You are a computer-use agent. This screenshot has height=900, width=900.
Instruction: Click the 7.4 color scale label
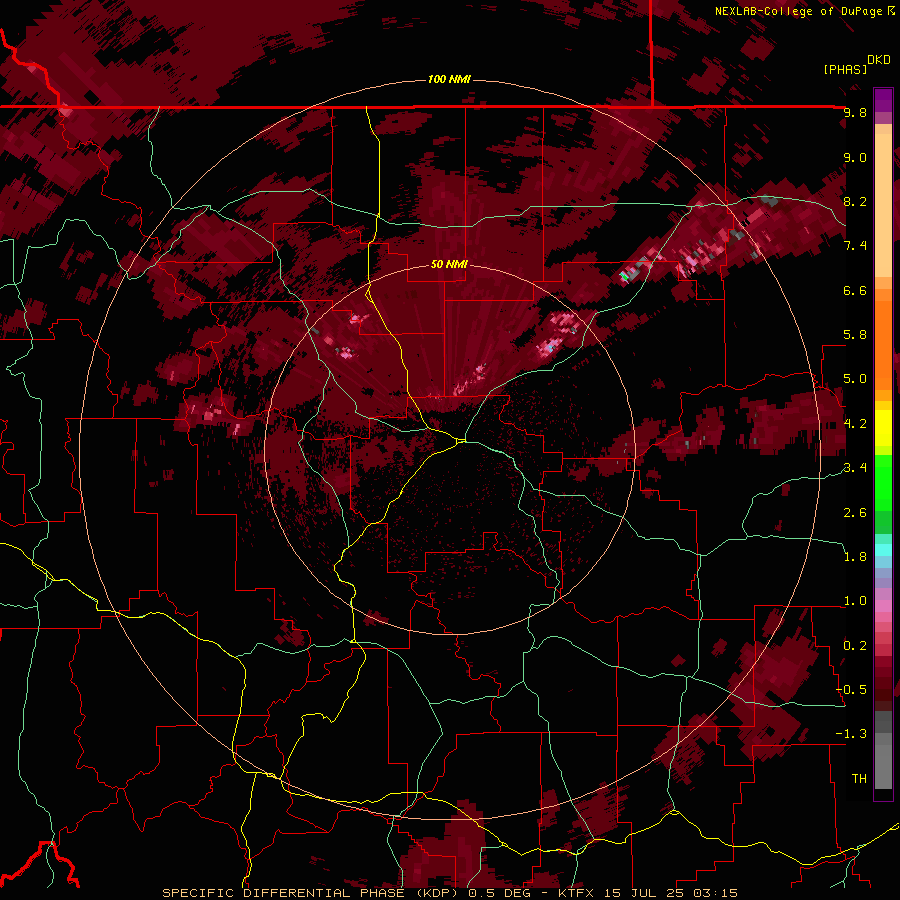tap(855, 246)
